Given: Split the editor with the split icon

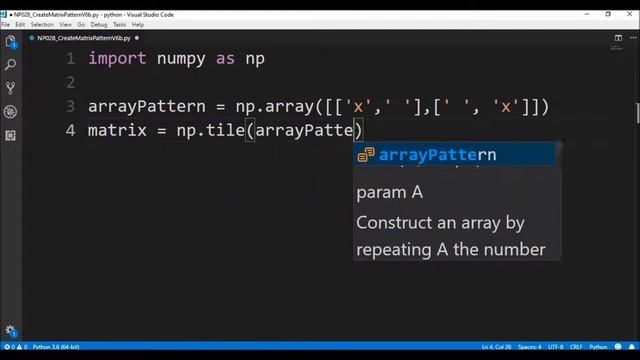Looking at the screenshot, I should (618, 38).
